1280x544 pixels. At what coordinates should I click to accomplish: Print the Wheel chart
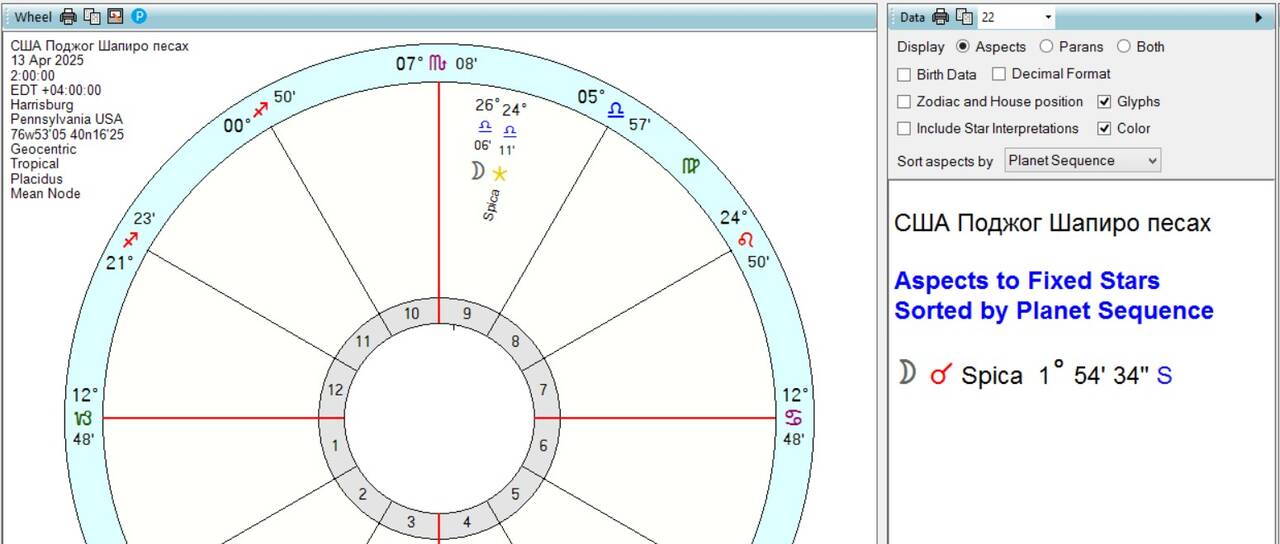(x=68, y=16)
